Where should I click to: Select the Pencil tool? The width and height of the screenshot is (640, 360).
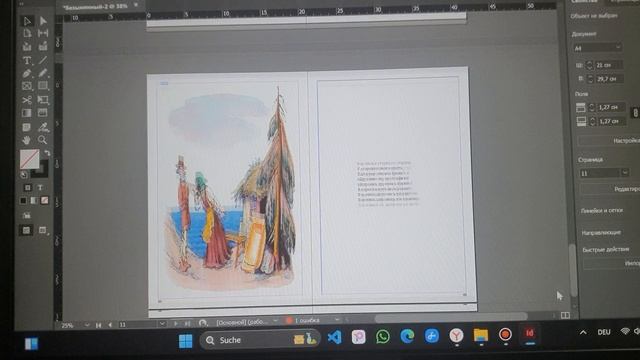pos(43,73)
